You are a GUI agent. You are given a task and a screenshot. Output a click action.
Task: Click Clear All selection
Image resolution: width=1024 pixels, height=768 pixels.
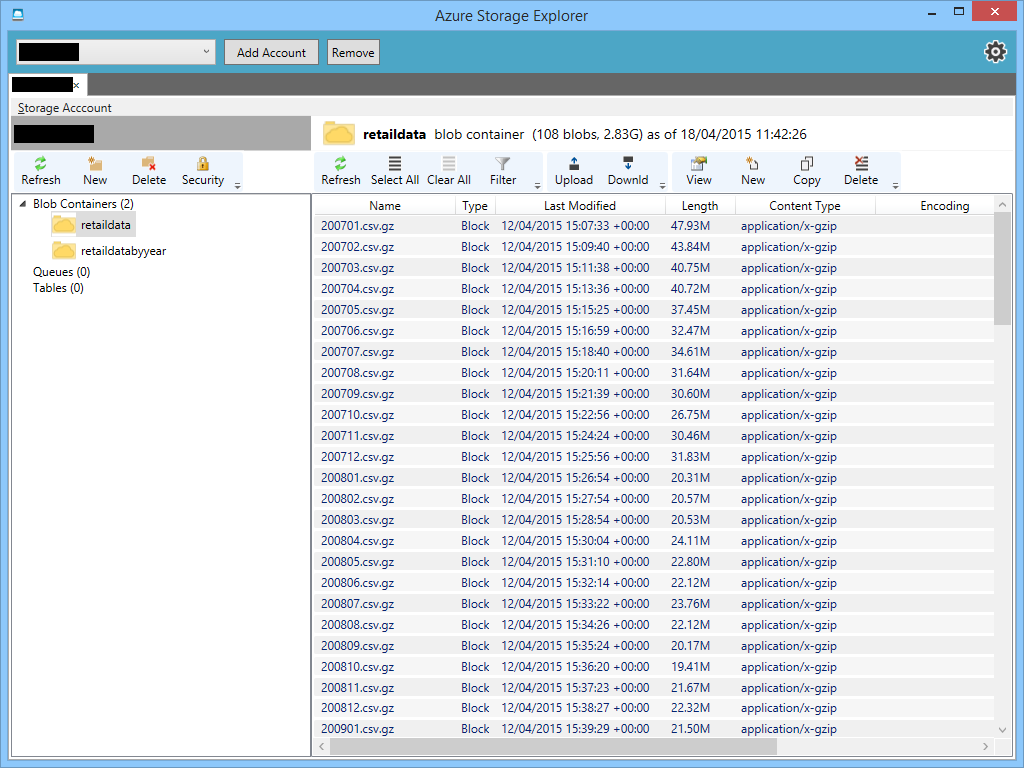point(449,171)
